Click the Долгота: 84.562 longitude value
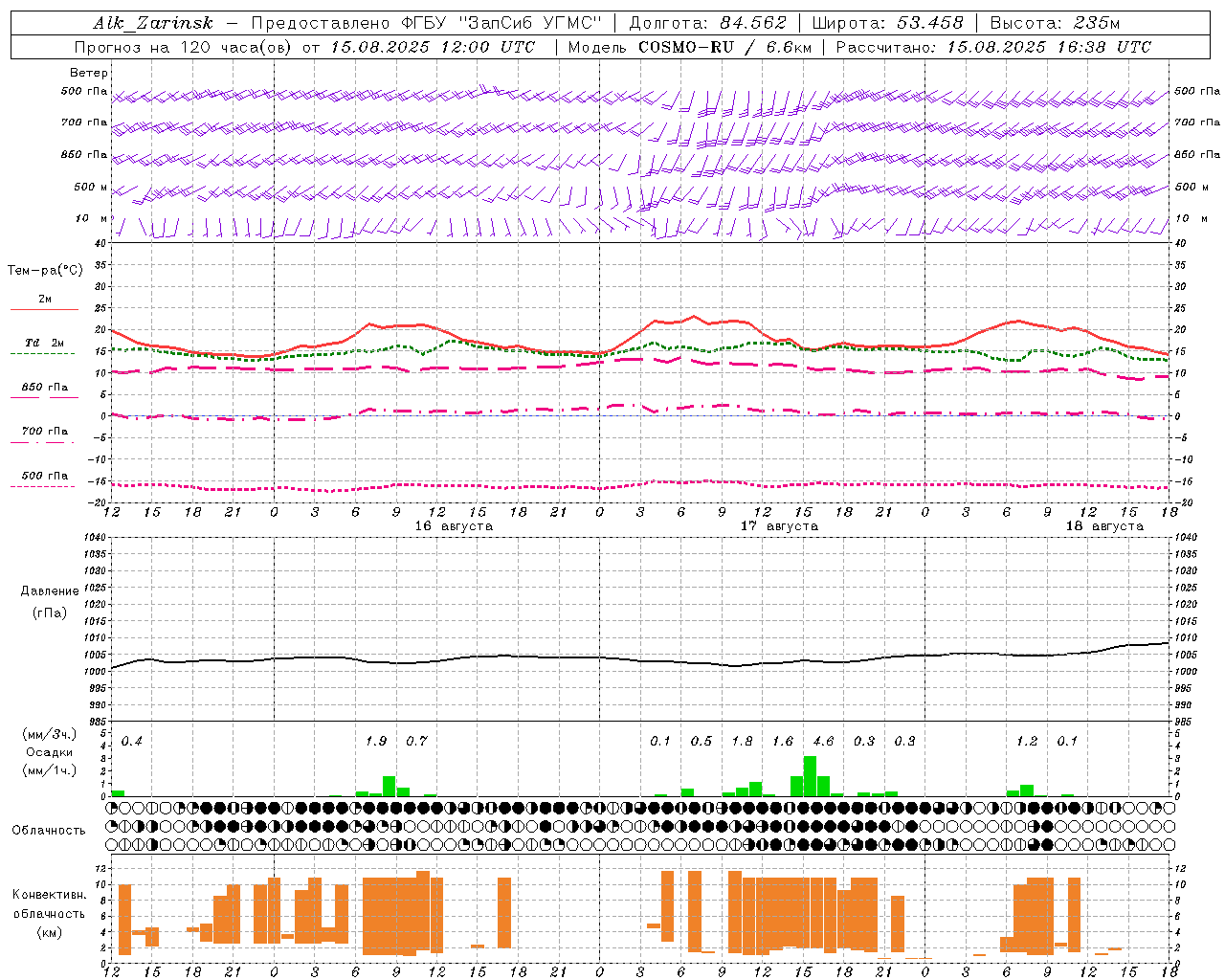This screenshot has height=980, width=1225. click(707, 23)
